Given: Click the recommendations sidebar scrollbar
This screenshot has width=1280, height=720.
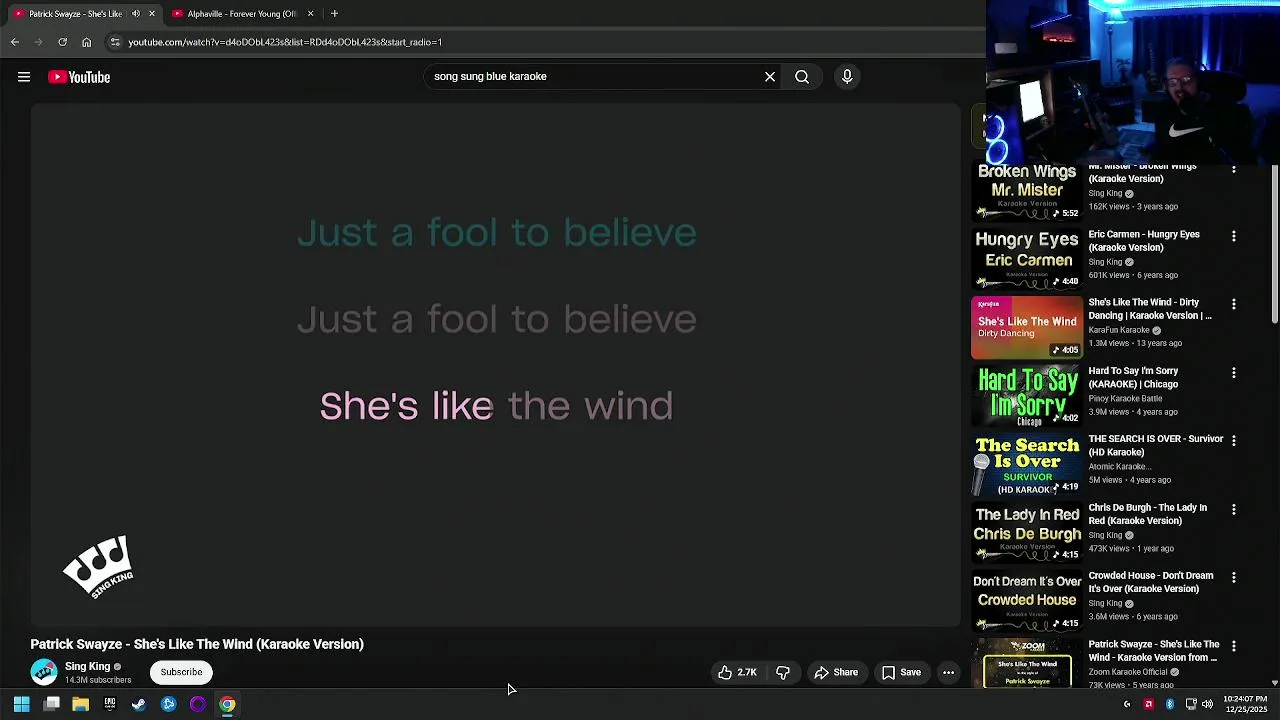Looking at the screenshot, I should pos(1274,245).
